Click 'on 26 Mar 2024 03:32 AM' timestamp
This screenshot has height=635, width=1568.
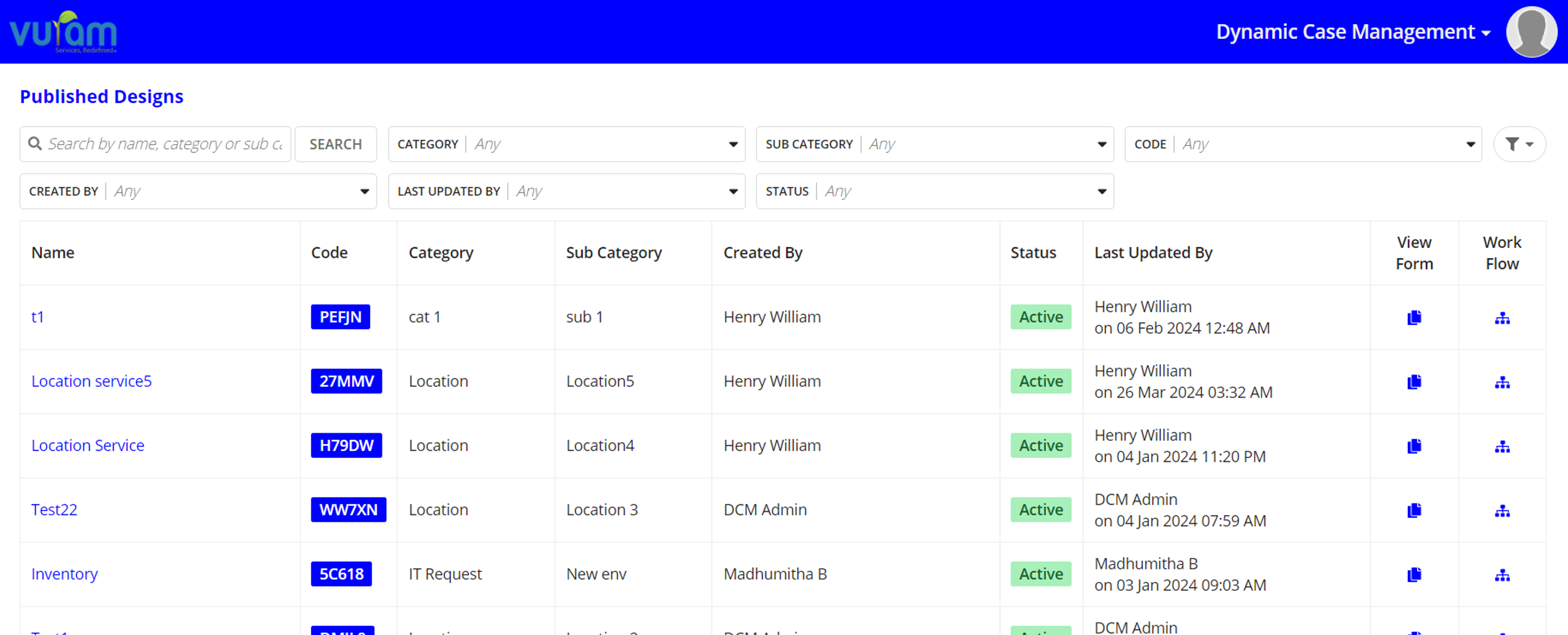tap(1183, 392)
